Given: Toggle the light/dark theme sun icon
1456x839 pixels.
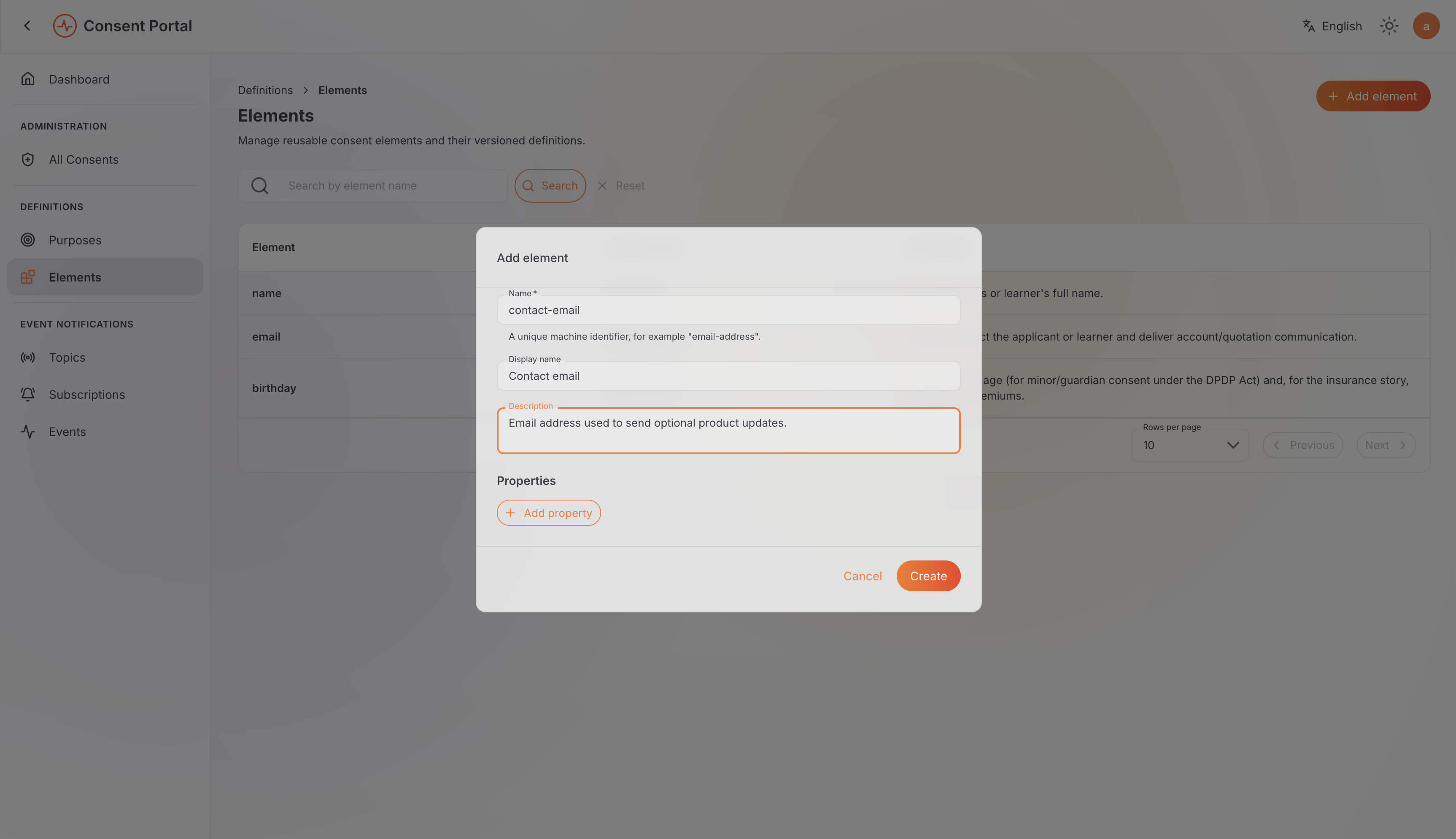Looking at the screenshot, I should [1389, 26].
